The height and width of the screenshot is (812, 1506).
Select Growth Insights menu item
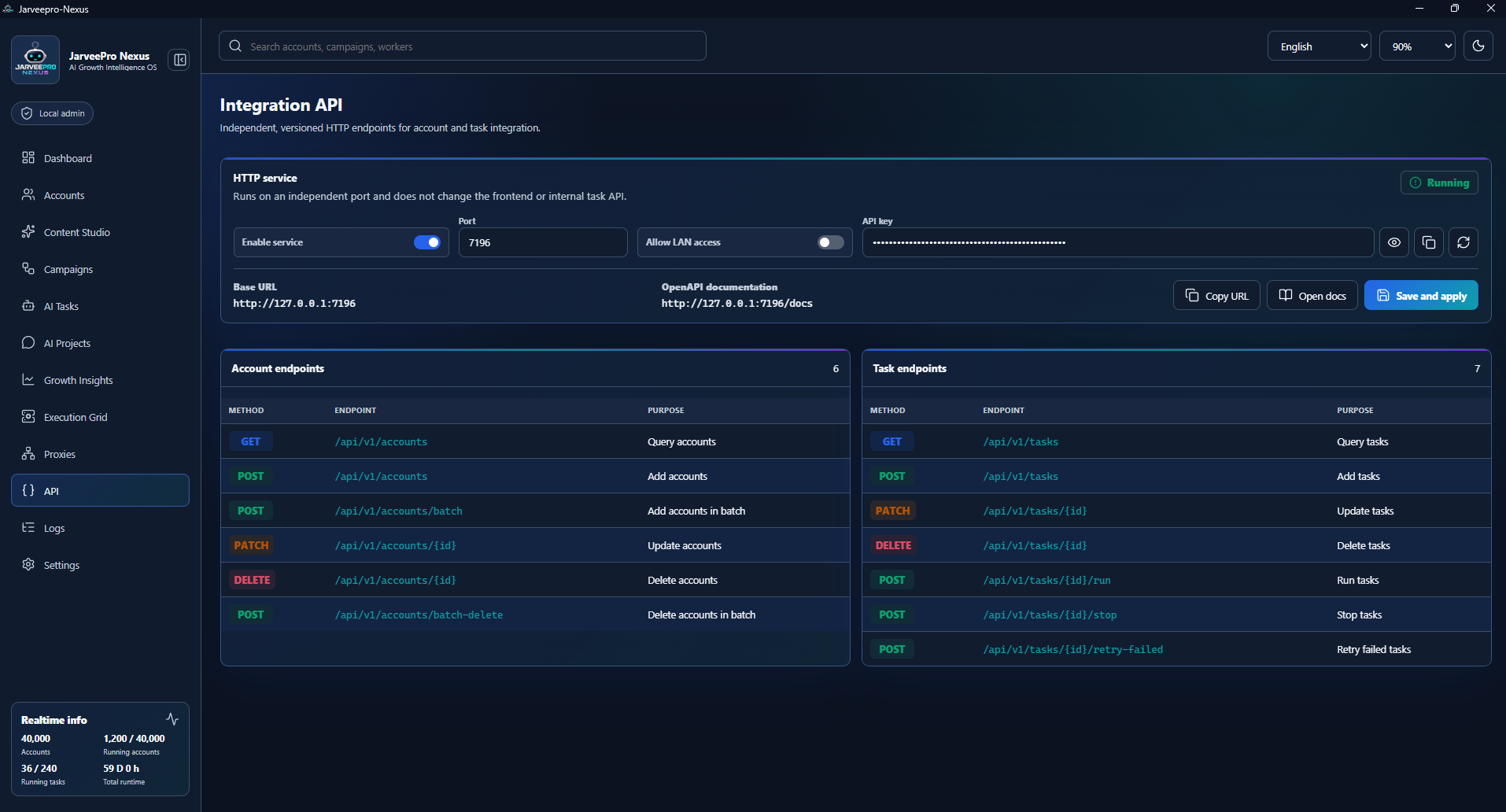click(x=100, y=380)
